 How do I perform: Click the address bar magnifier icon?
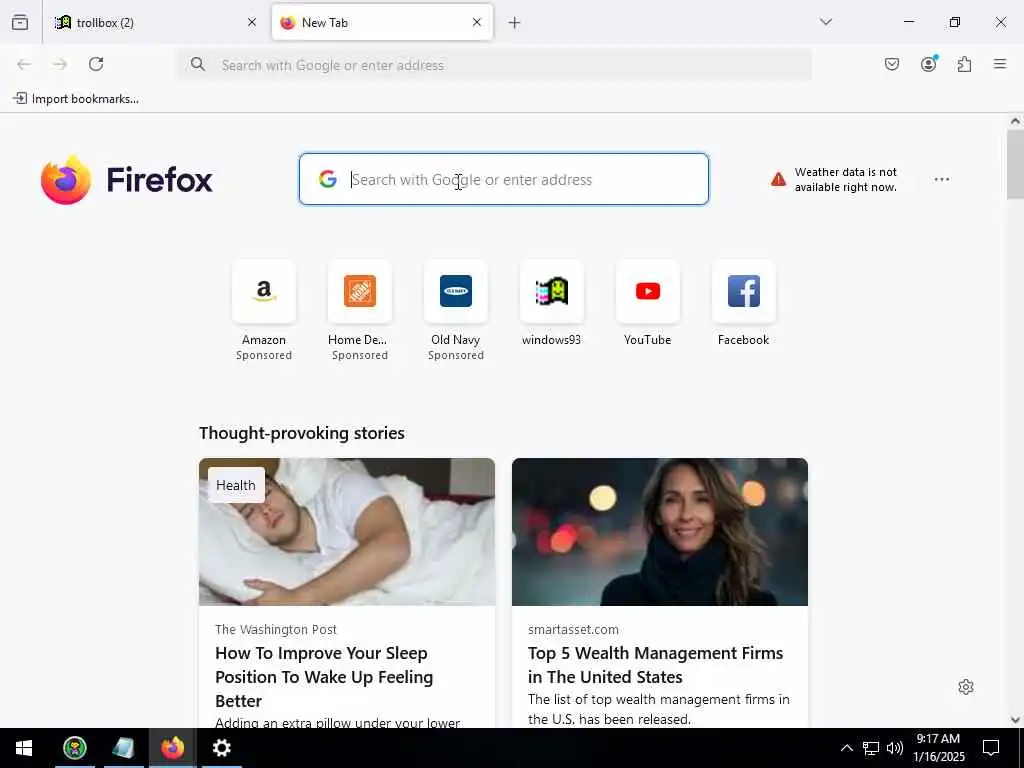(x=198, y=64)
